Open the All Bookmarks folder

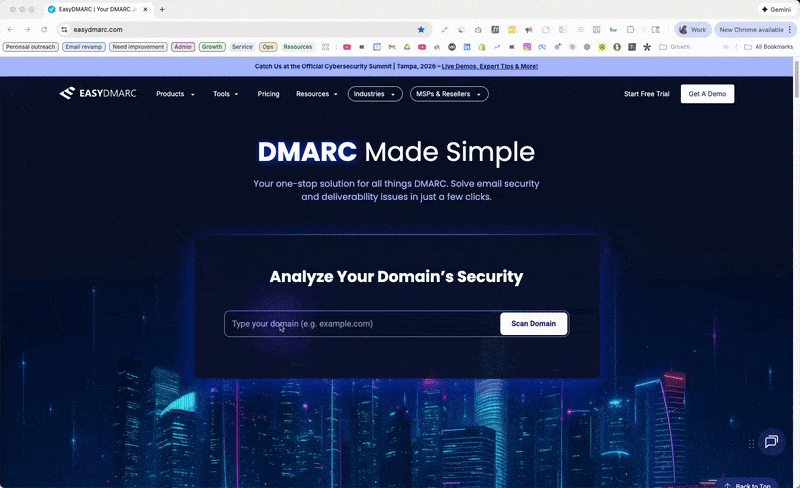[768, 47]
